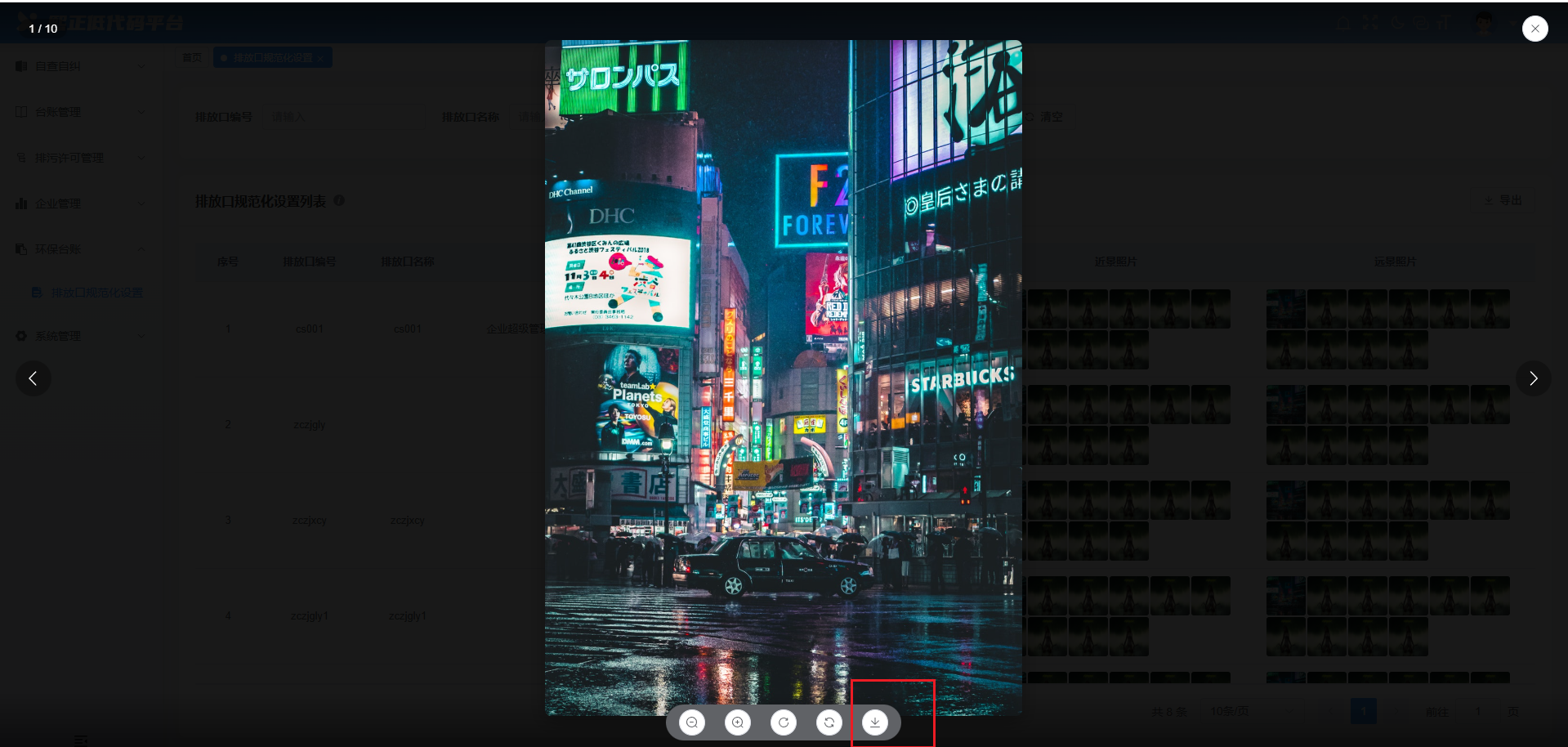1568x747 pixels.
Task: Collapse the 环保台账 menu chevron
Action: 141,249
